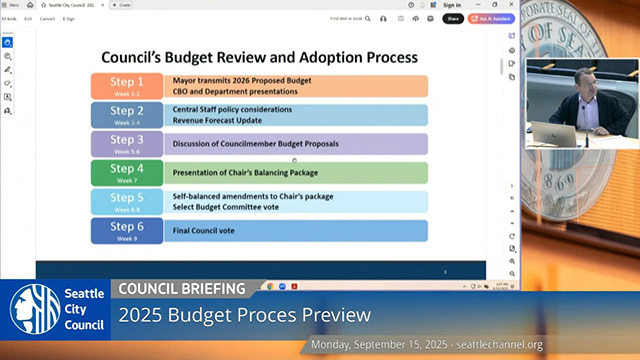Click Sign in link
This screenshot has height=360, width=640.
[452, 5]
